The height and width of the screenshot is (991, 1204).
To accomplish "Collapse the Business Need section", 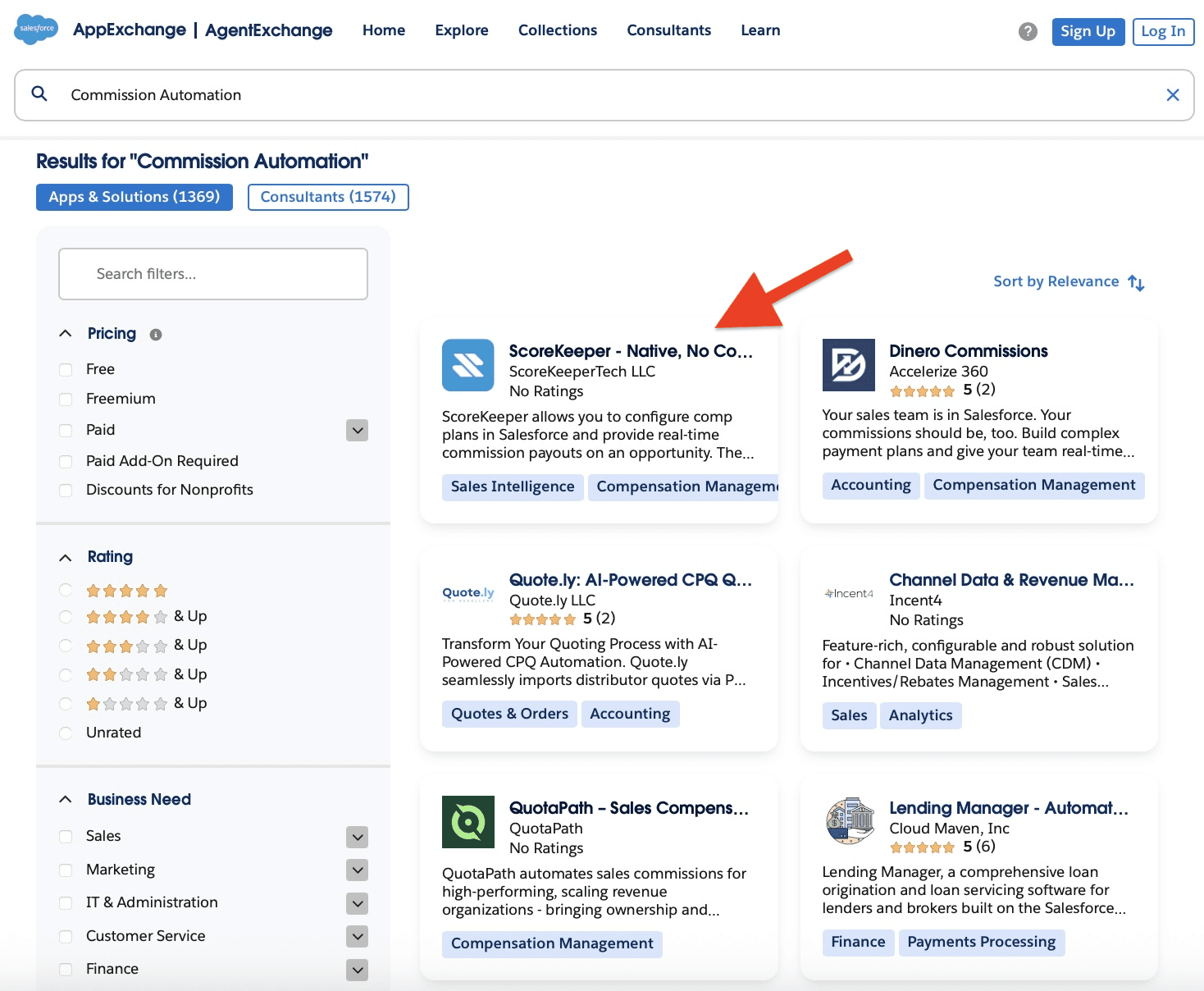I will (66, 798).
